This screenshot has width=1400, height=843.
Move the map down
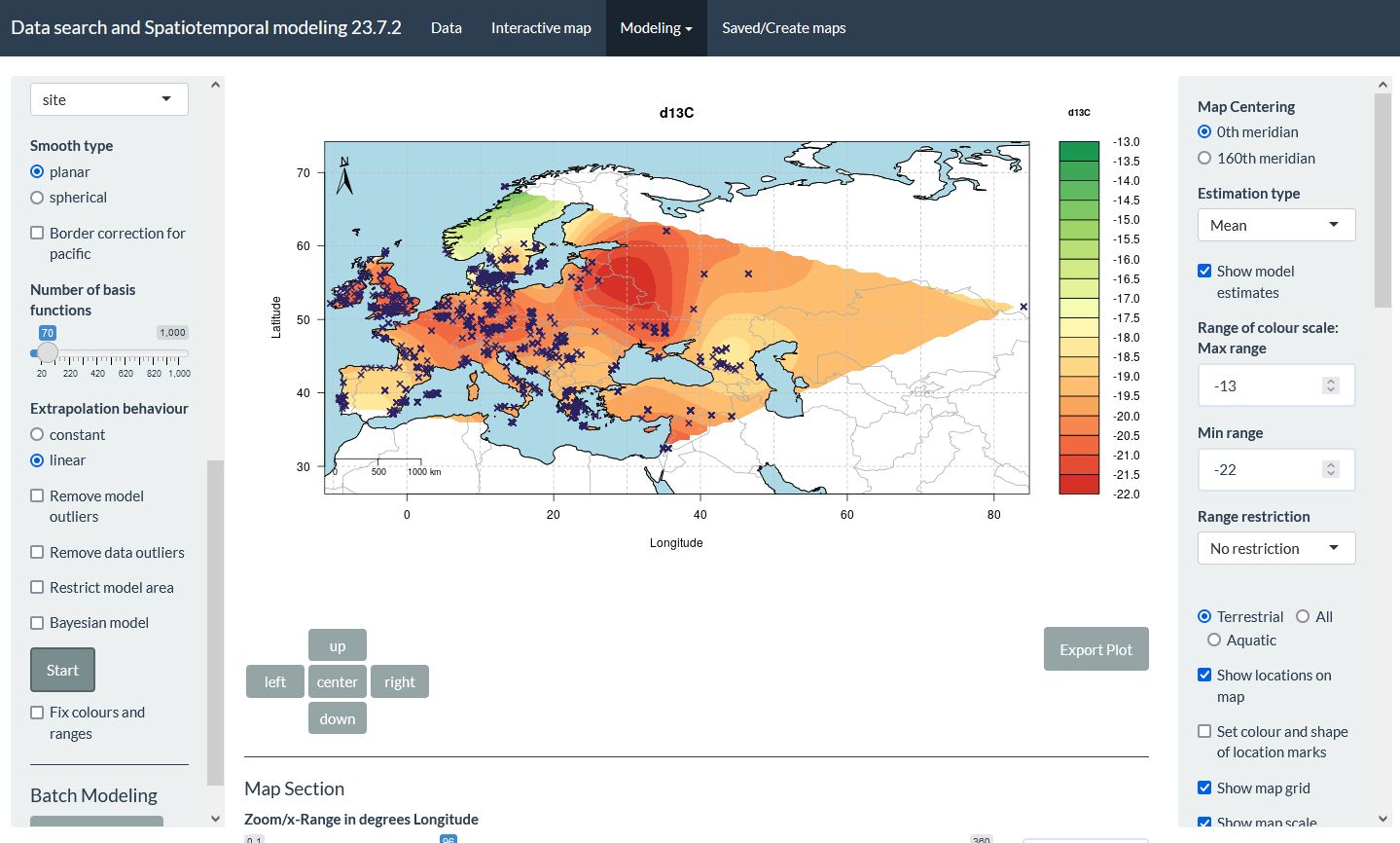coord(338,718)
